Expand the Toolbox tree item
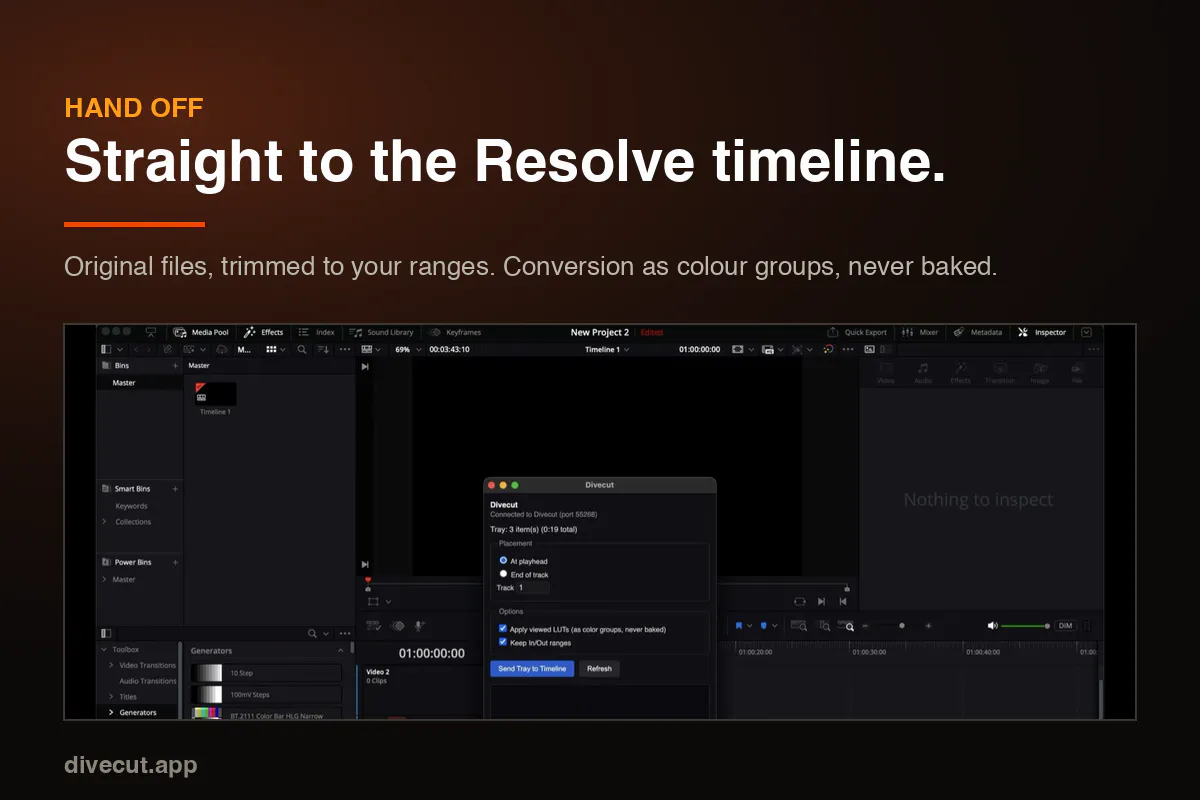 point(104,649)
